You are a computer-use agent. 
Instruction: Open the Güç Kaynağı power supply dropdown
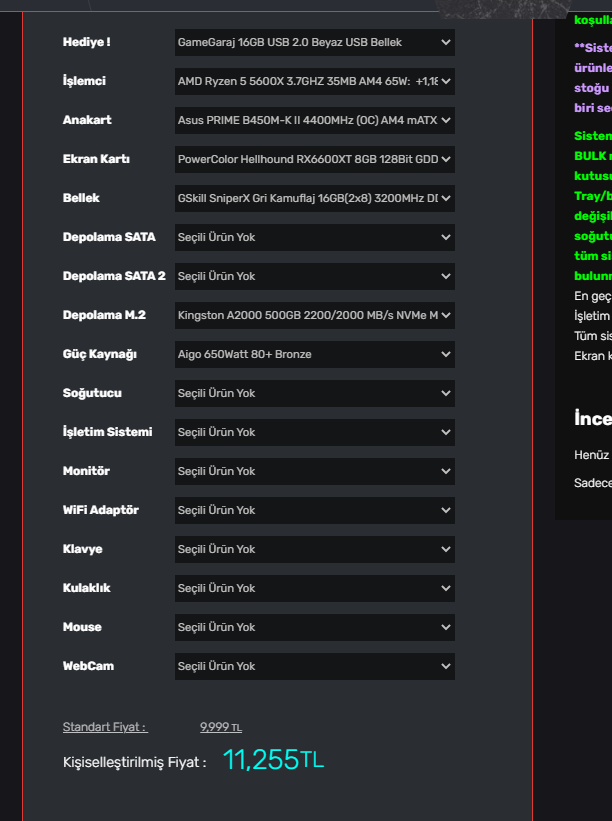(x=315, y=354)
